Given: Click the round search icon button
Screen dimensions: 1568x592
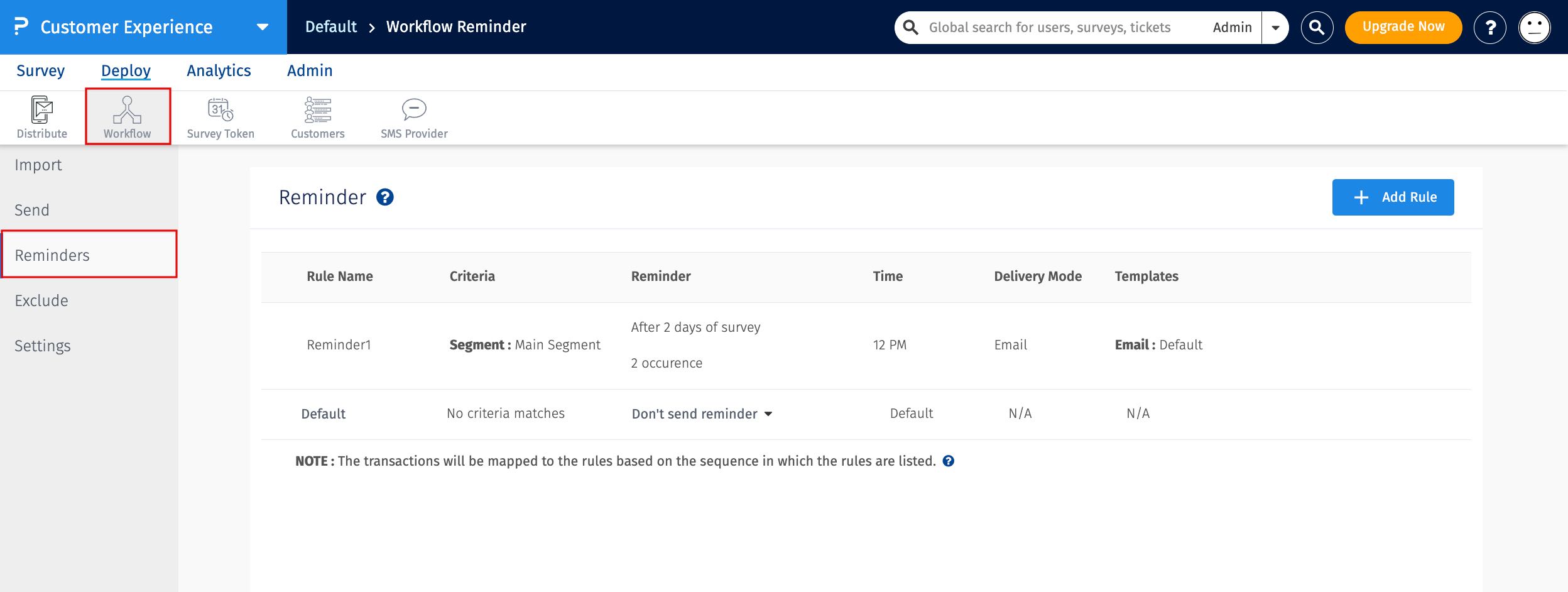Looking at the screenshot, I should click(x=1317, y=28).
